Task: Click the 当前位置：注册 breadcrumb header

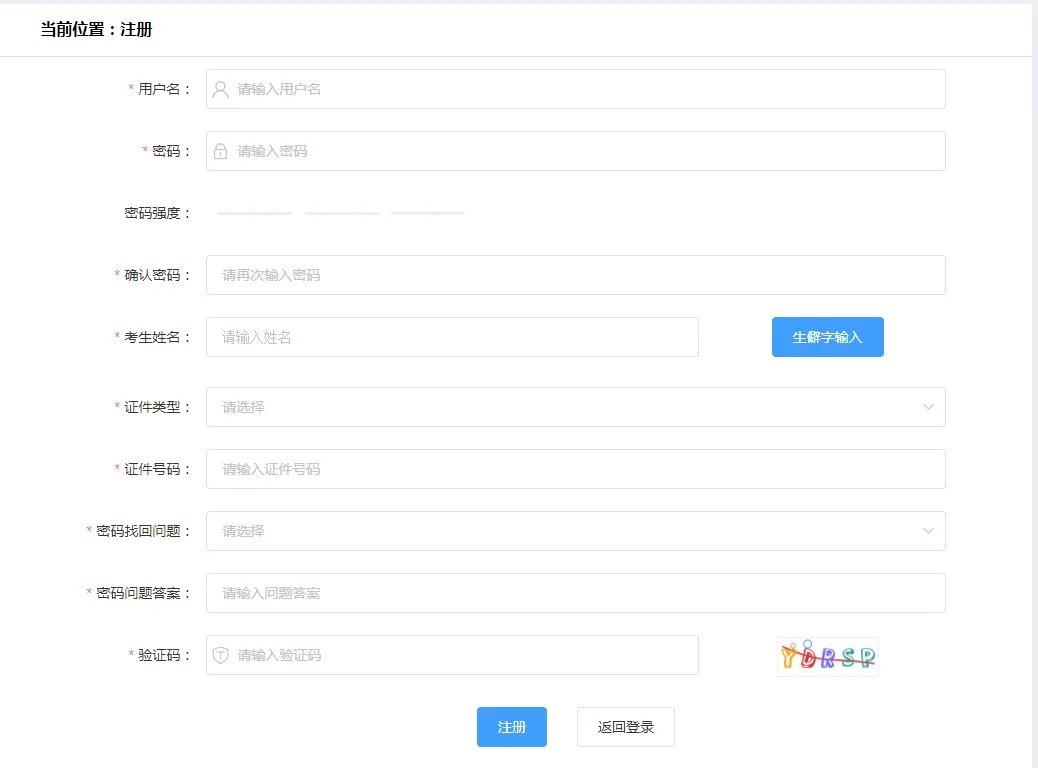Action: (95, 30)
